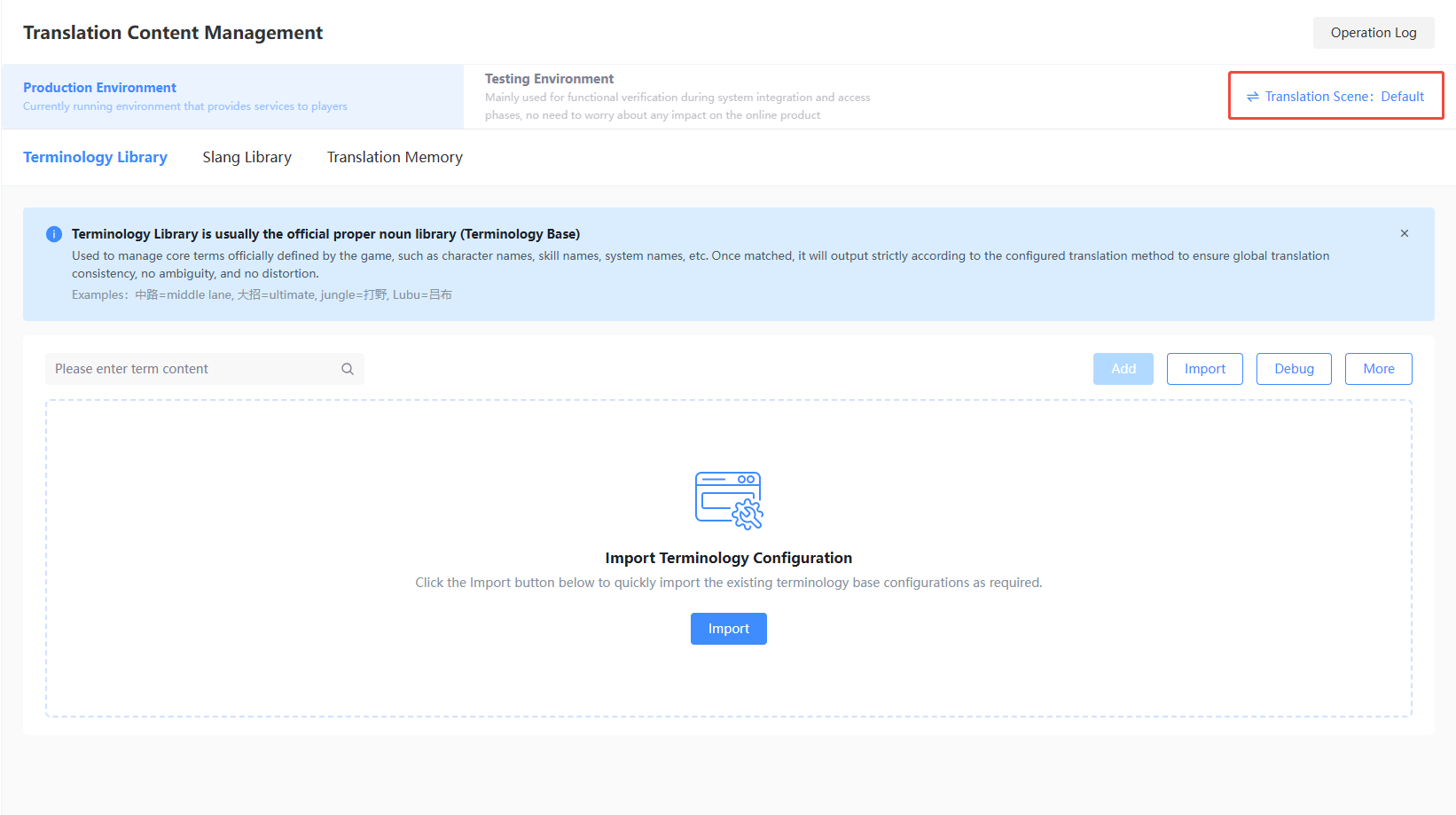This screenshot has width=1456, height=815.
Task: Open the Slang Library tab
Action: 247,157
